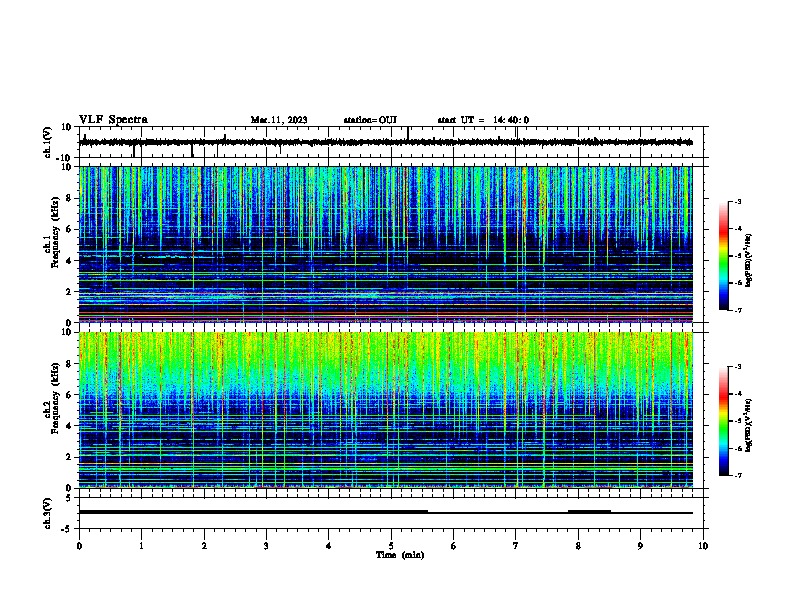Click the time-axis tick label "3"
Screen dimensions: 792x612
(x=266, y=546)
